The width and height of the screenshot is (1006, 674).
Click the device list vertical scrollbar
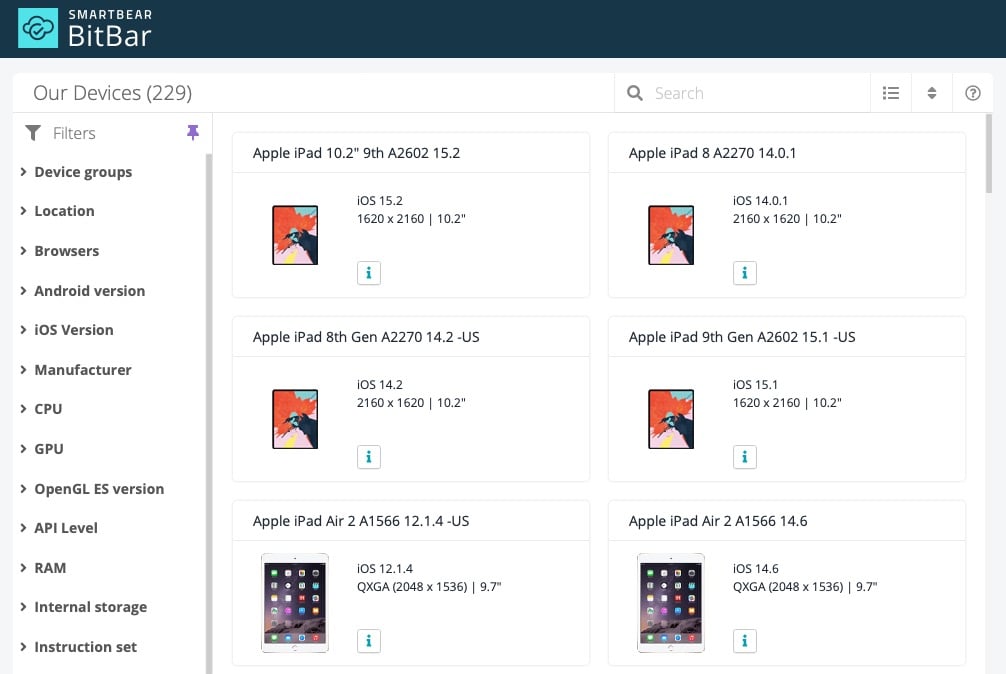click(x=989, y=154)
